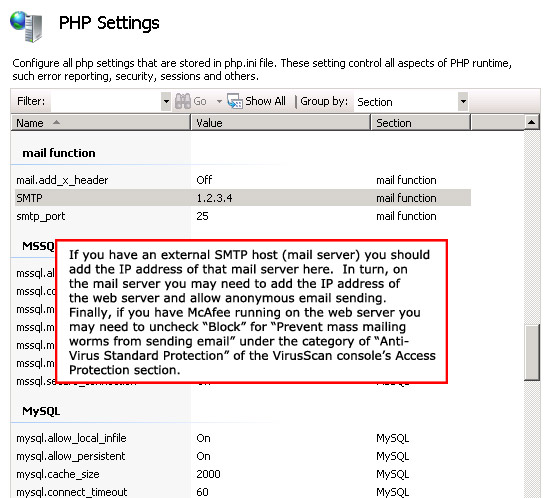
Task: Collapse the mail function group header
Action: pos(59,153)
